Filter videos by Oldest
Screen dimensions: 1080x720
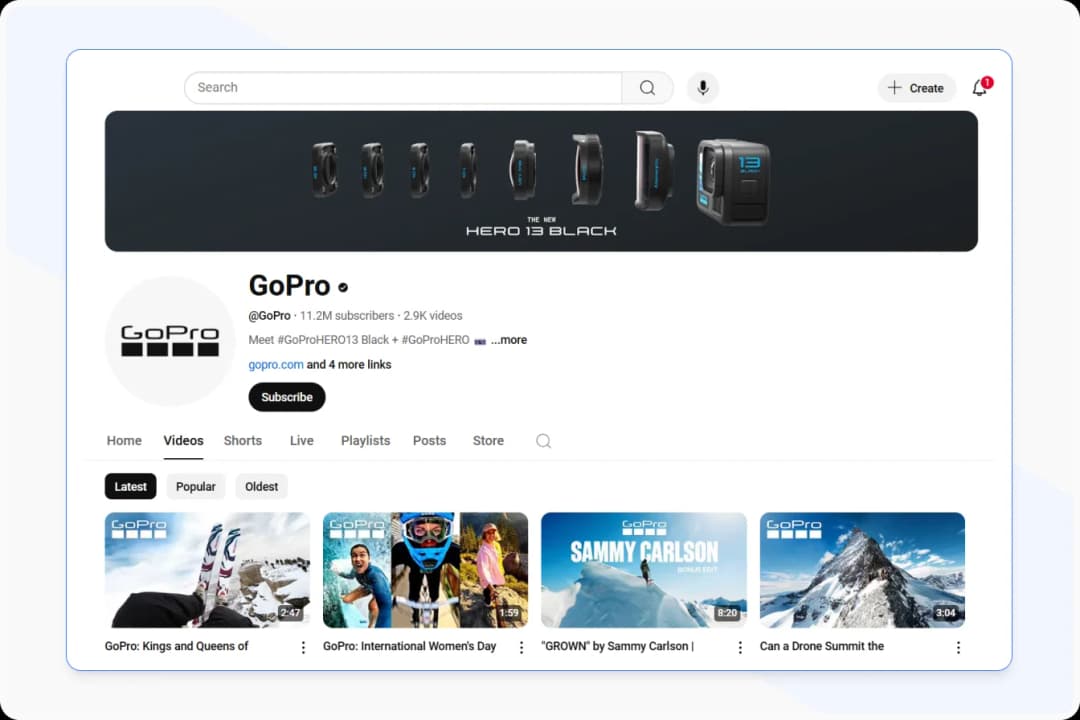tap(261, 486)
